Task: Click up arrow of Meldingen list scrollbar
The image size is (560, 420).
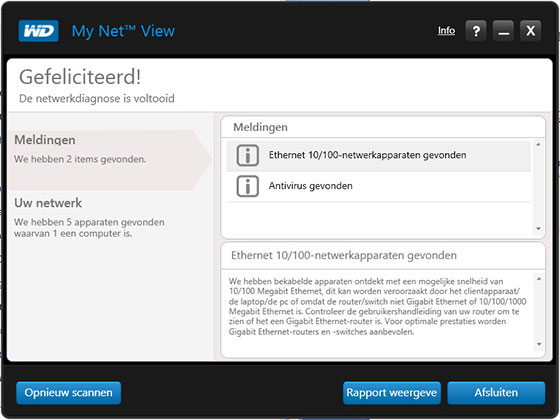Action: pyautogui.click(x=538, y=145)
